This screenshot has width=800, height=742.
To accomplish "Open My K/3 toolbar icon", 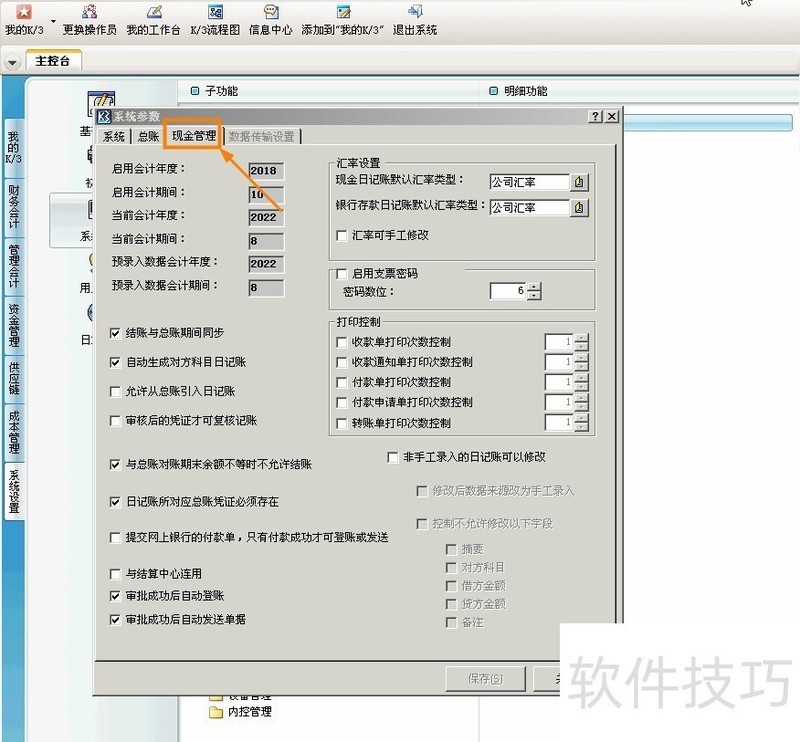I will pos(23,12).
